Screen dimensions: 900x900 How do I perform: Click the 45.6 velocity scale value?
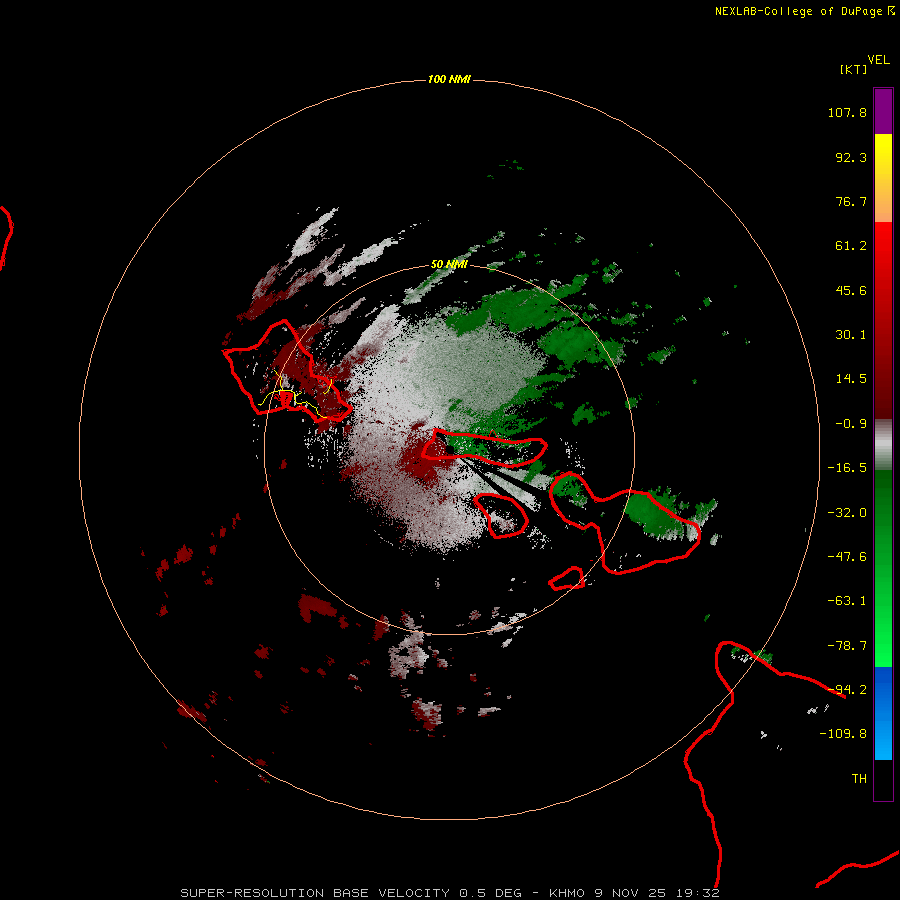851,290
